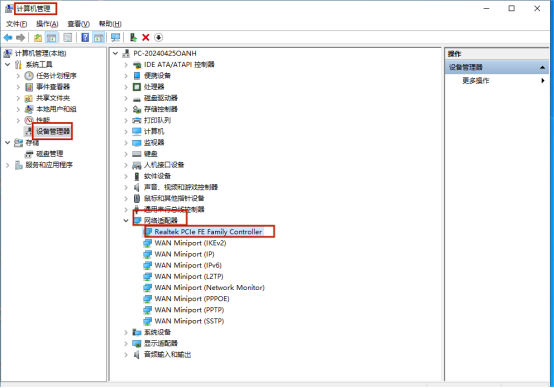Select 计算机管理(本地) root node
This screenshot has height=388, width=554.
40,53
